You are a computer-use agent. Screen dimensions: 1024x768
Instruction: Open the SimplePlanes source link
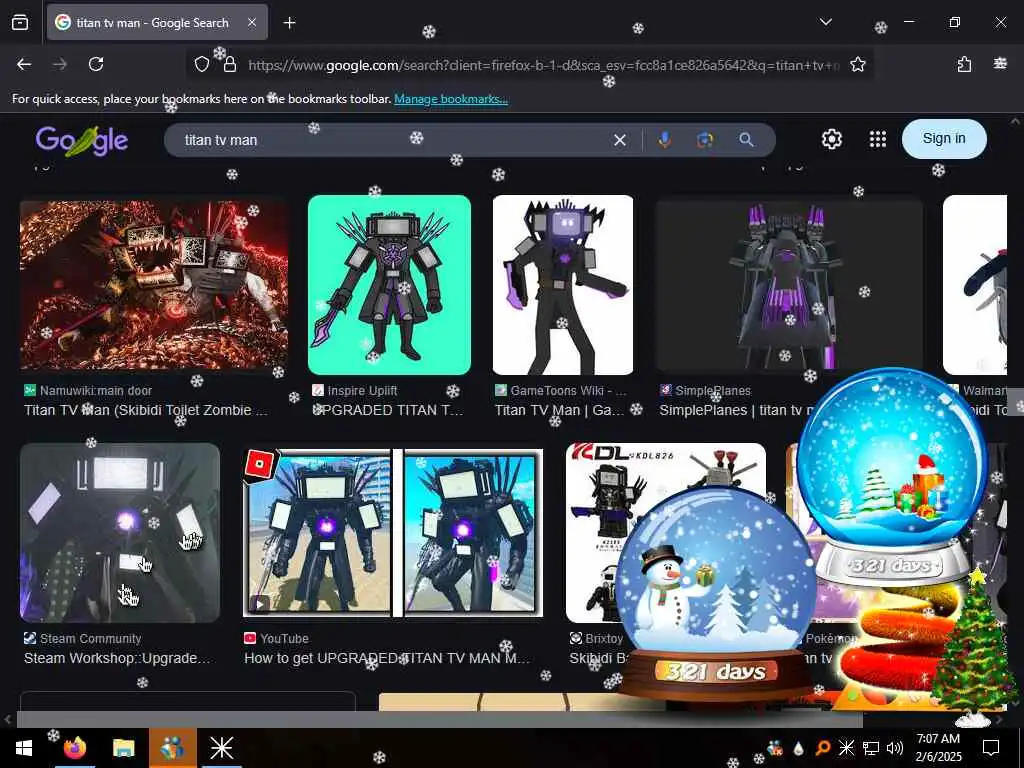click(705, 391)
